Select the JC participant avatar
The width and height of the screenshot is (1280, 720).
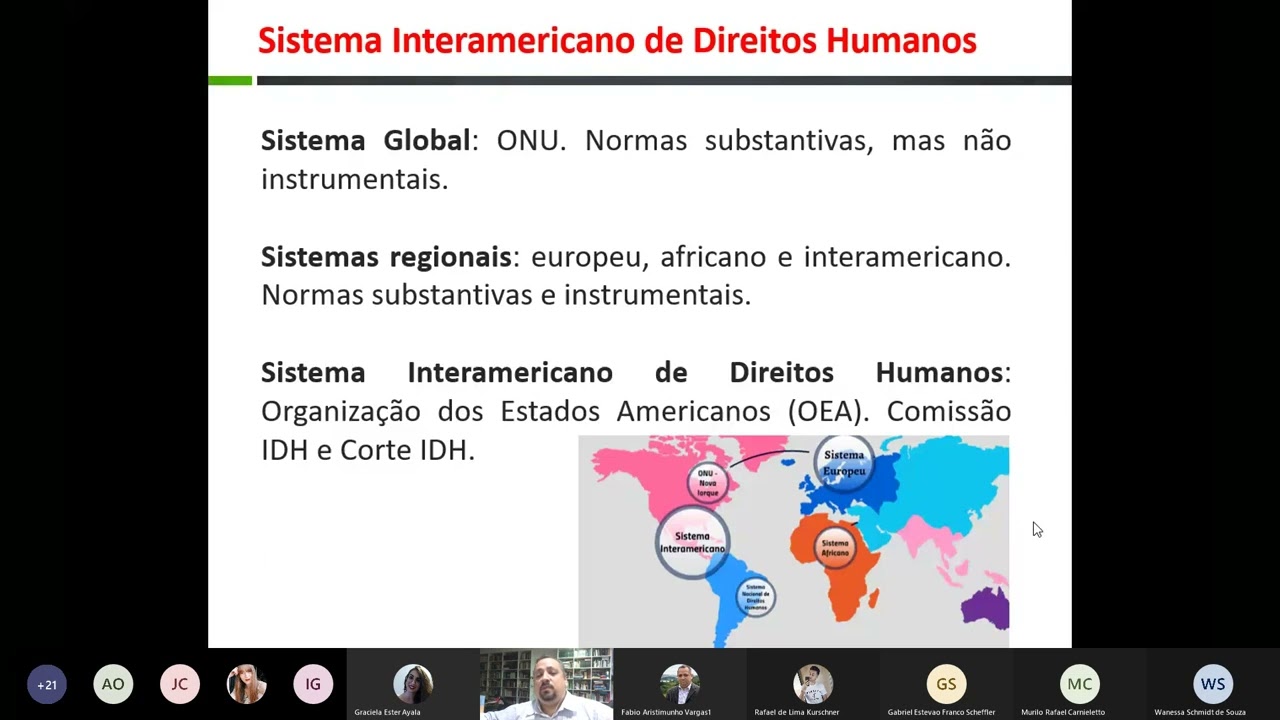click(x=180, y=685)
